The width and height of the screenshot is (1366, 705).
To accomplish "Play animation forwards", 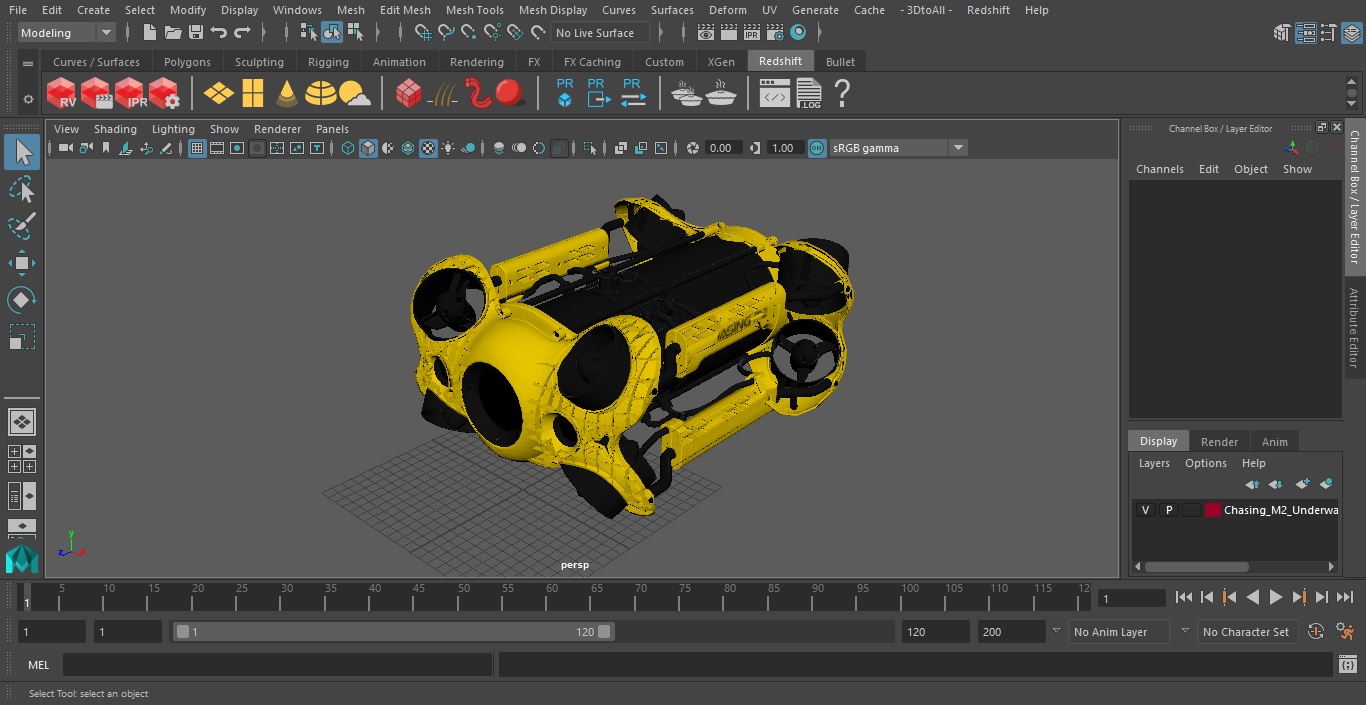I will 1275,597.
